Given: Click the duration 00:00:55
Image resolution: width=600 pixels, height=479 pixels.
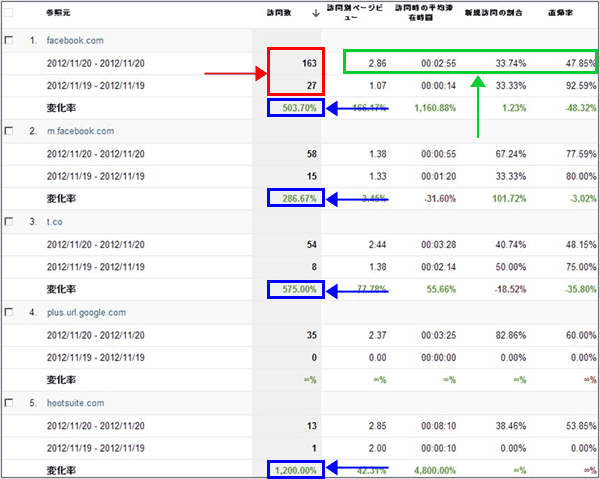Looking at the screenshot, I should coord(439,154).
